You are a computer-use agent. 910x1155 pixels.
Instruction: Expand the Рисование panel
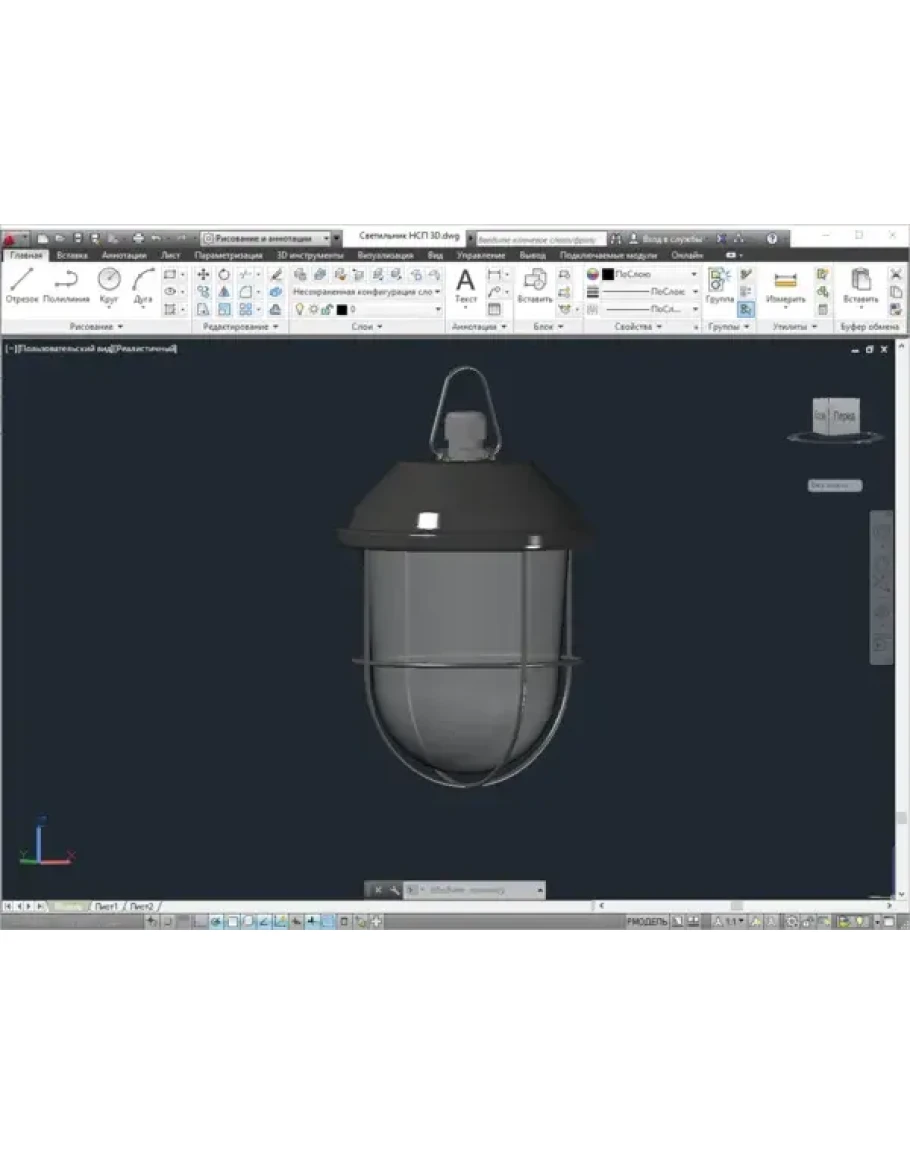coord(96,327)
